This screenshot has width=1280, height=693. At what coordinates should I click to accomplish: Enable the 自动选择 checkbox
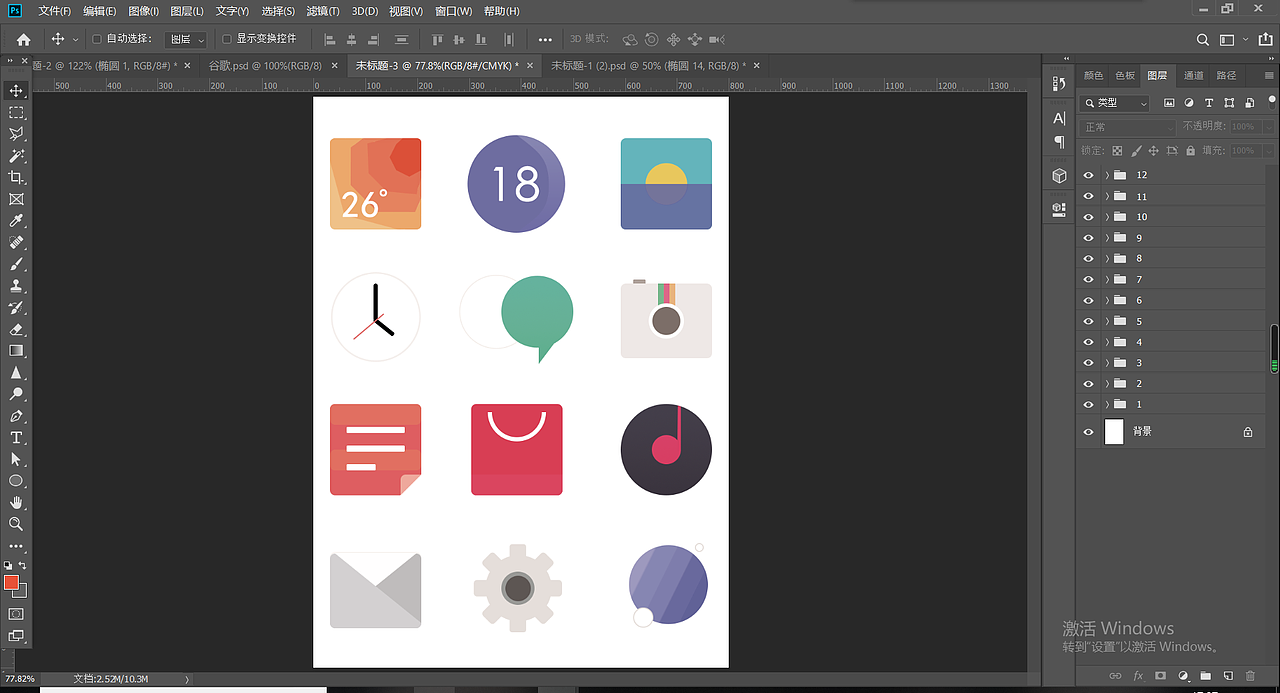[97, 39]
